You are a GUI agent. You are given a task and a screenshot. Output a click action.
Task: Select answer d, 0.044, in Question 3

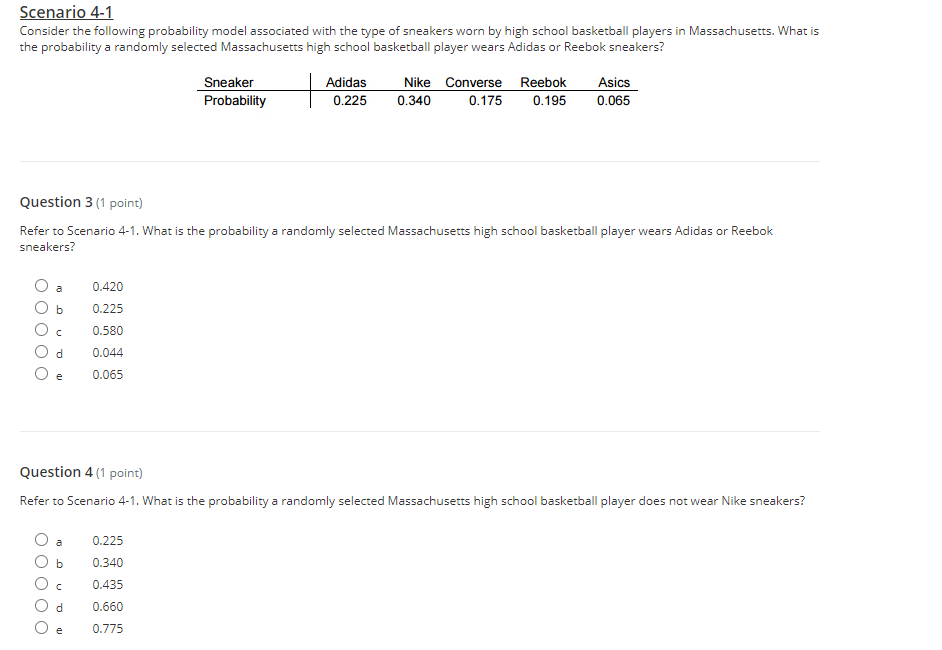(41, 351)
